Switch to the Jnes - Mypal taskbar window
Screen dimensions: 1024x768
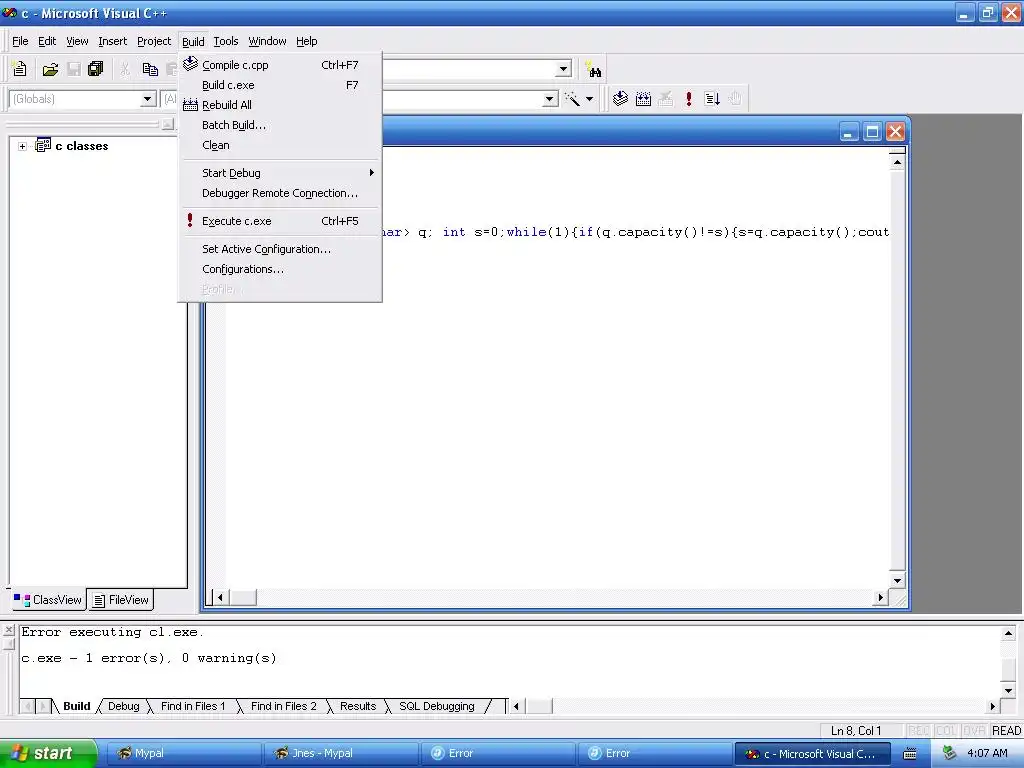[x=340, y=753]
